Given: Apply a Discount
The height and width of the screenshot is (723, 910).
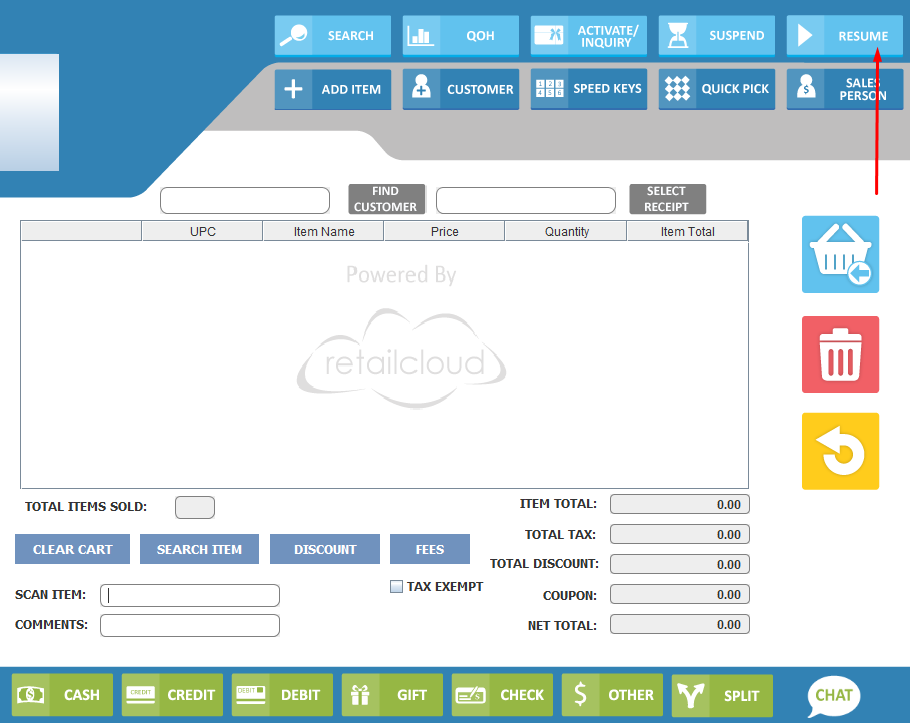Looking at the screenshot, I should tap(325, 549).
